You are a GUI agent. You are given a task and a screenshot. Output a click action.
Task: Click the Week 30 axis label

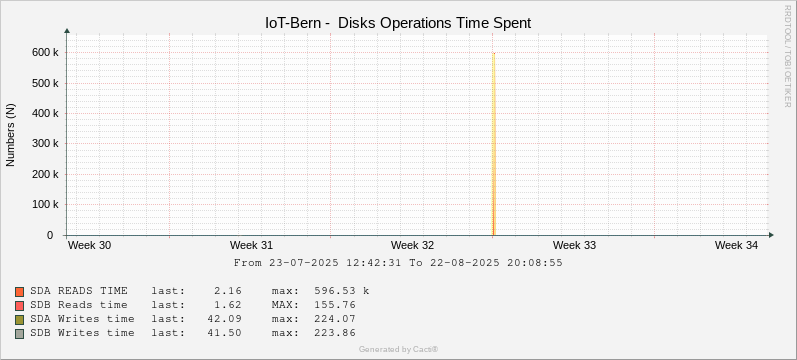tap(89, 245)
